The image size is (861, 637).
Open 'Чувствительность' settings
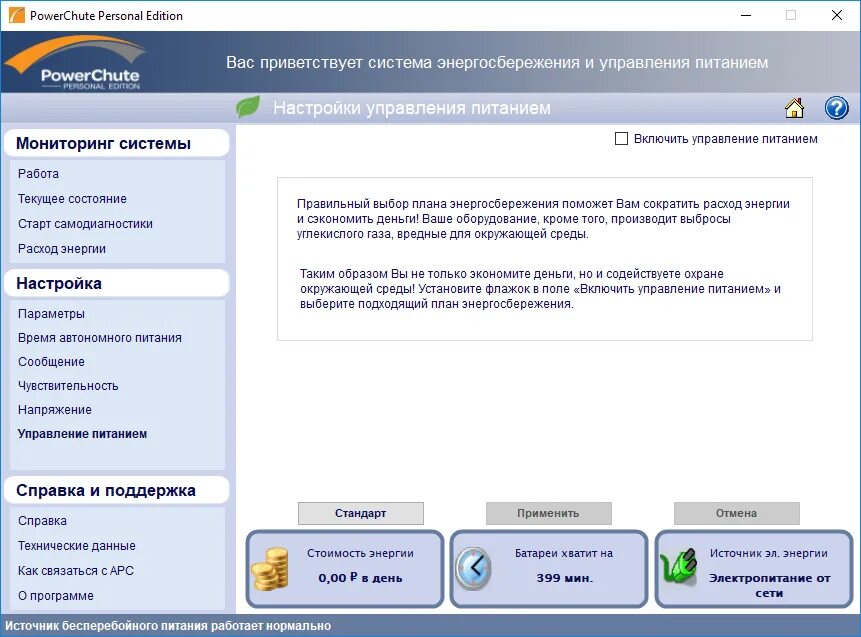(x=68, y=386)
